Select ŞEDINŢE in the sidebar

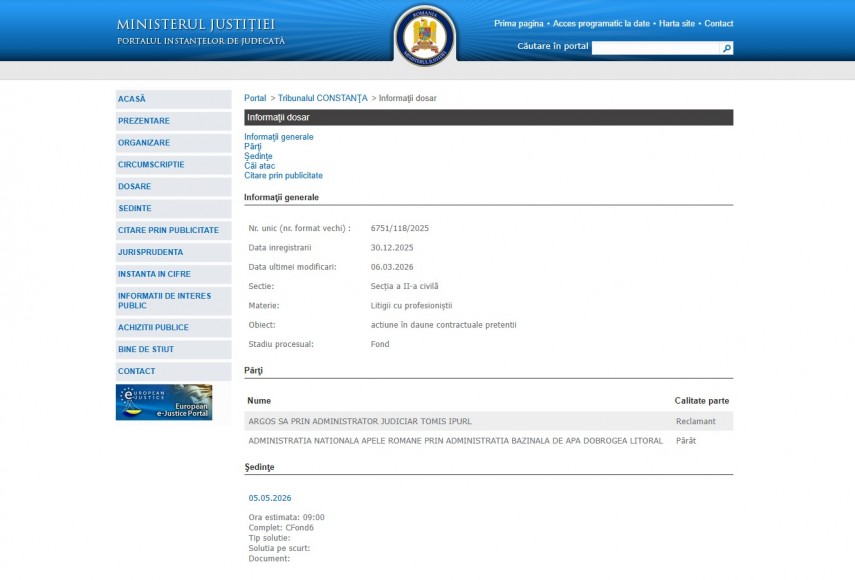135,208
